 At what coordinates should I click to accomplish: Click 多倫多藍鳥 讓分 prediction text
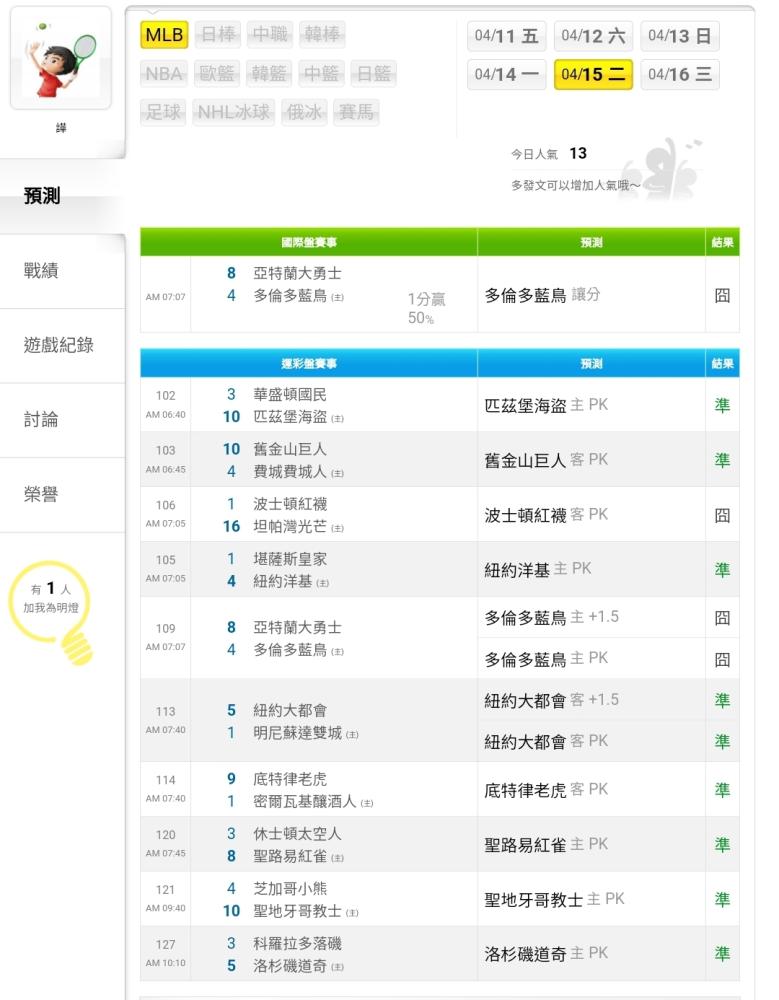click(x=542, y=295)
